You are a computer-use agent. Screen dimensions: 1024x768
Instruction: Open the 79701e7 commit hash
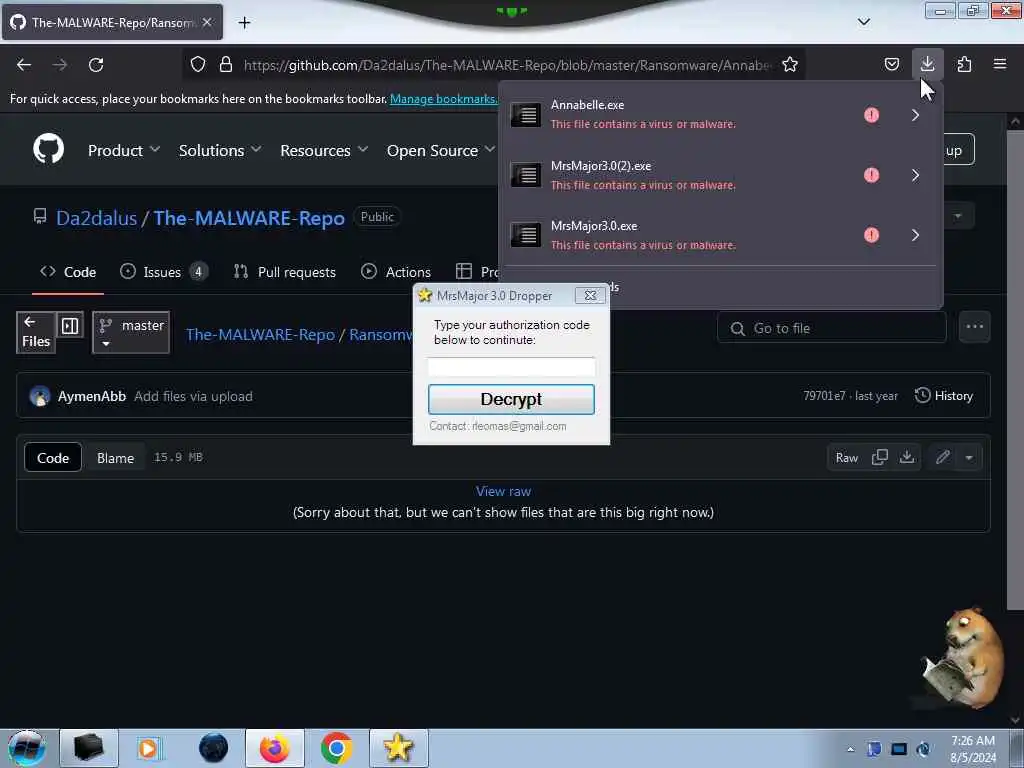tap(824, 396)
